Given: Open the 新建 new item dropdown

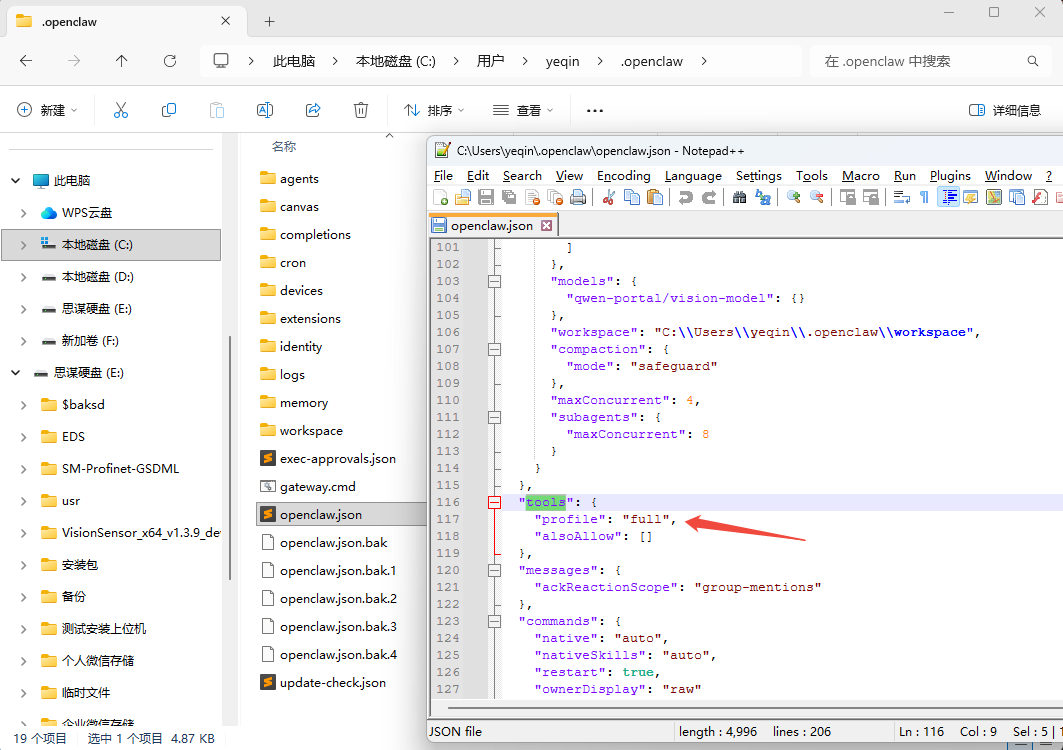Looking at the screenshot, I should [47, 110].
